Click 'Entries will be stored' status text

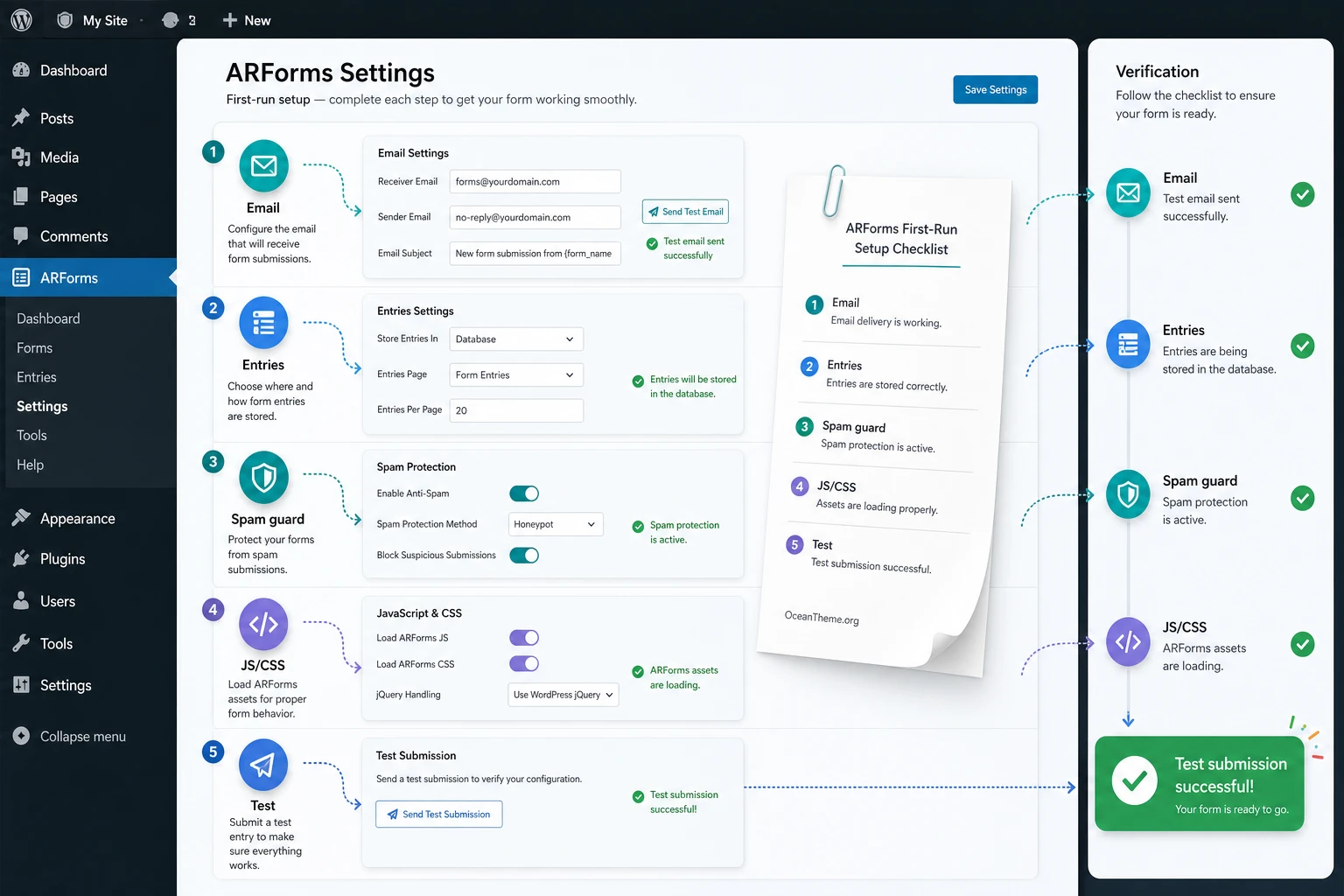[693, 386]
